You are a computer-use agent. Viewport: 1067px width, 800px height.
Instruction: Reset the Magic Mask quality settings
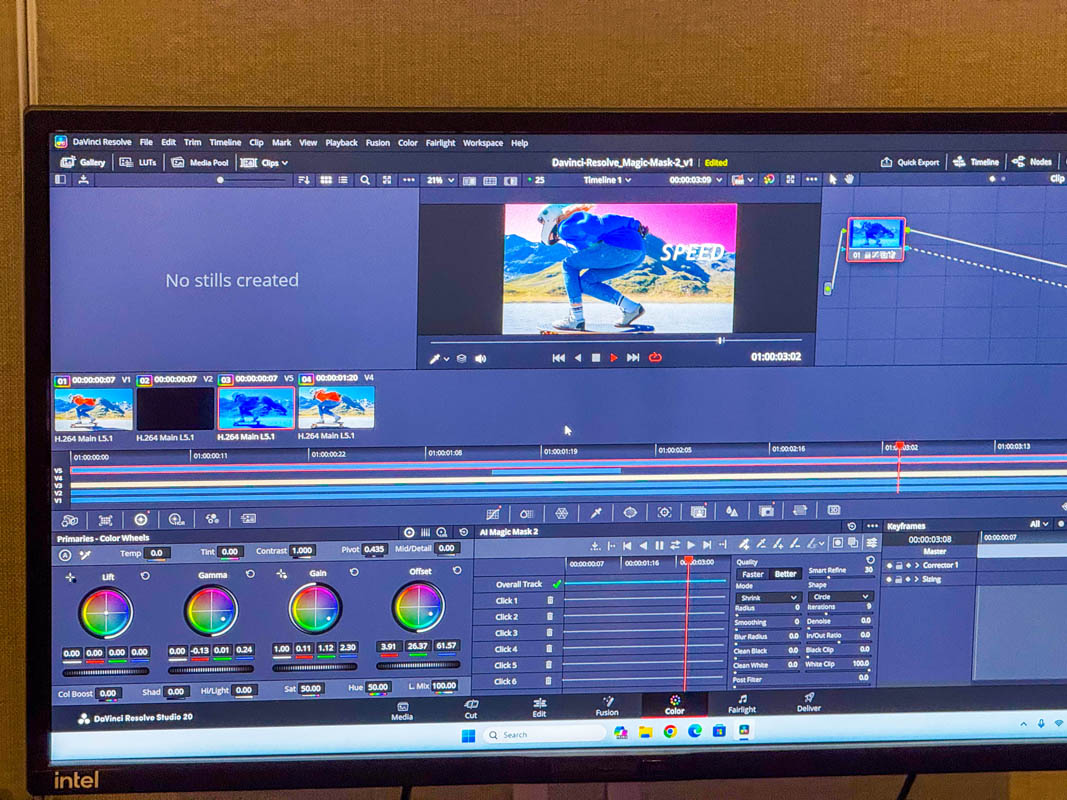point(870,560)
